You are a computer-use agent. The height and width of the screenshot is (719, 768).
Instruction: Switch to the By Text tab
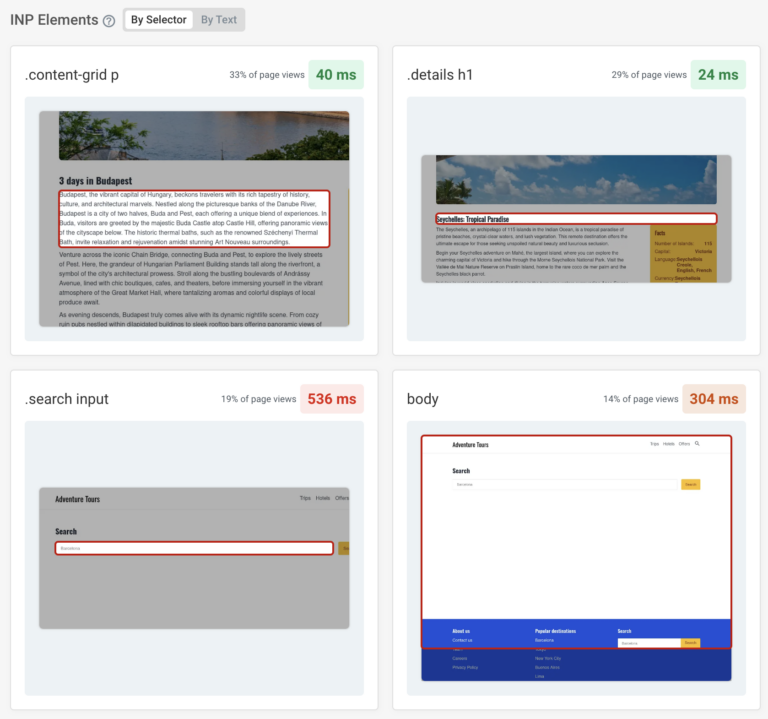(218, 20)
